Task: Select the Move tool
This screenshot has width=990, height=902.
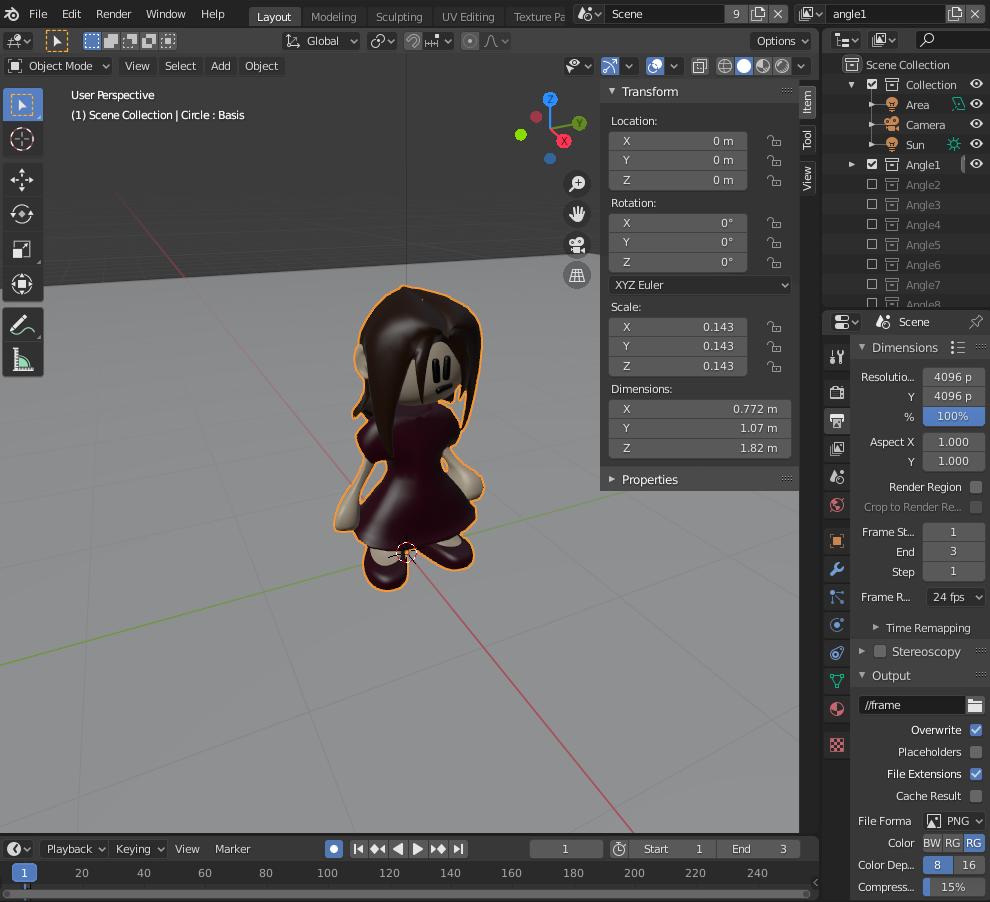Action: point(22,180)
